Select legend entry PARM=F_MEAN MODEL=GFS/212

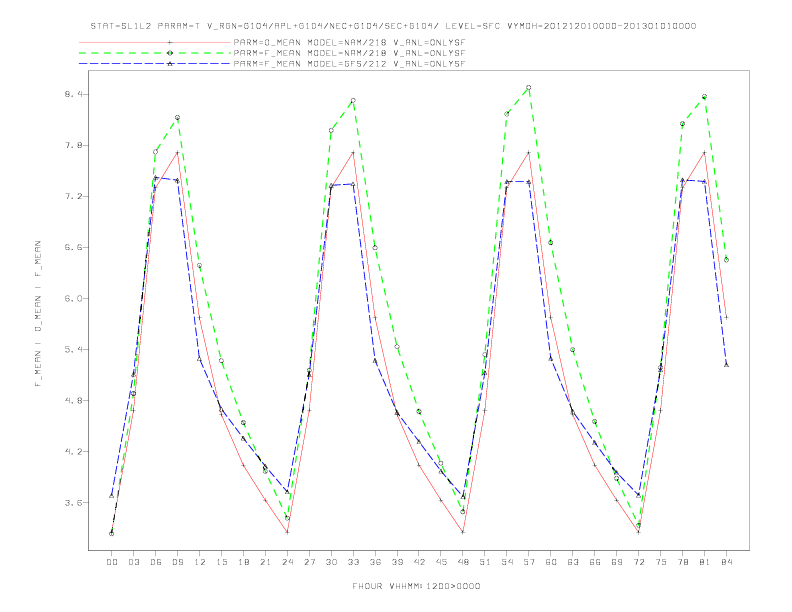[349, 64]
